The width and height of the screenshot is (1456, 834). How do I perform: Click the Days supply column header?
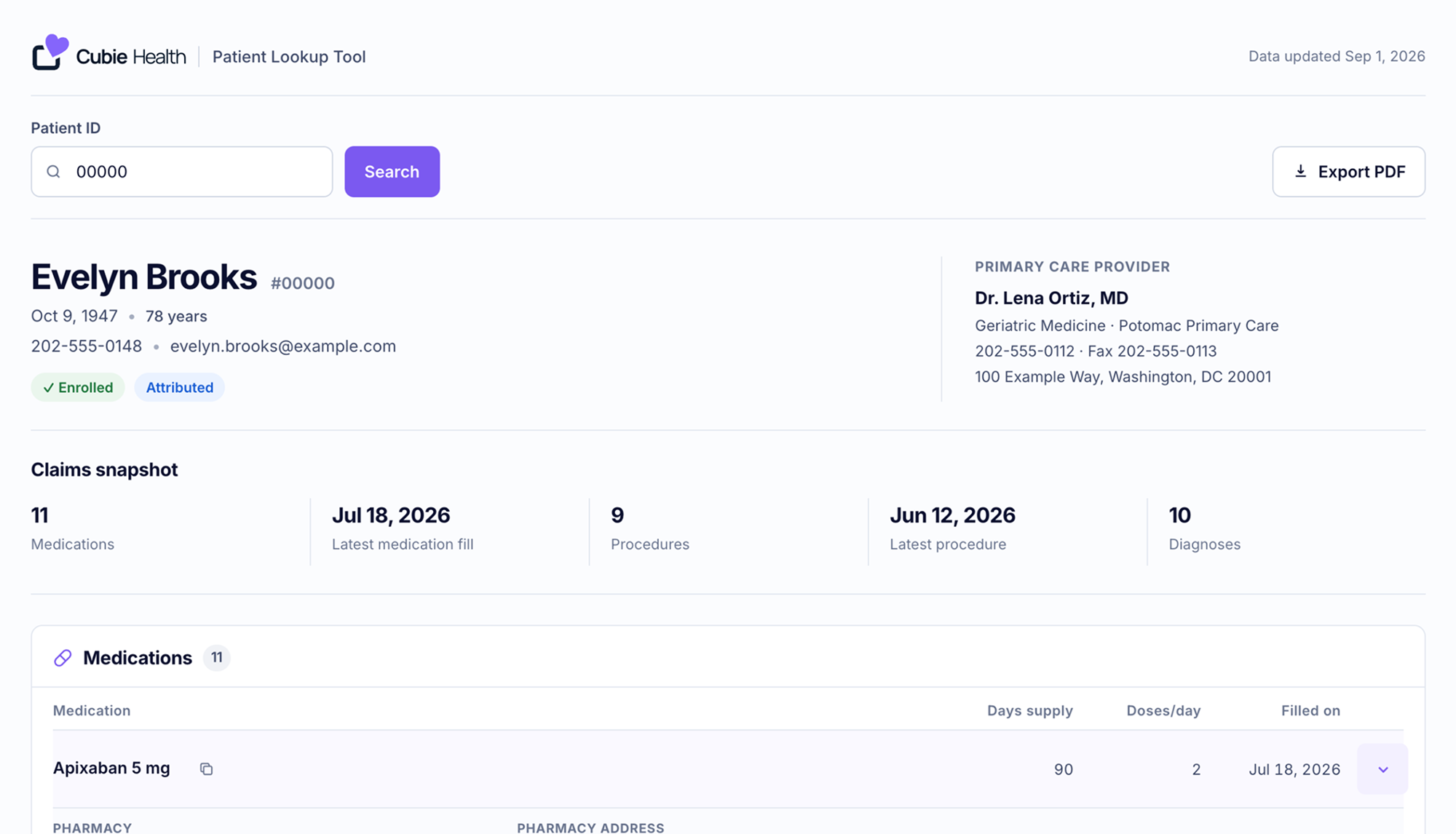coord(1029,711)
